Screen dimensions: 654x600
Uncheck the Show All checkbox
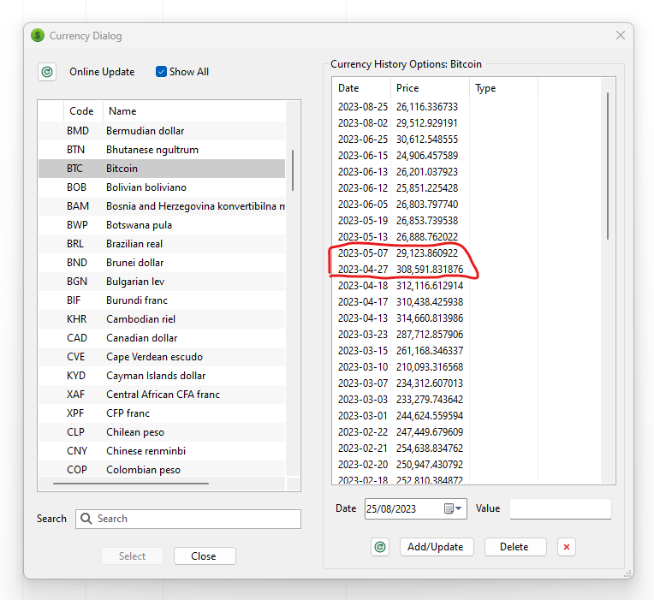(161, 72)
